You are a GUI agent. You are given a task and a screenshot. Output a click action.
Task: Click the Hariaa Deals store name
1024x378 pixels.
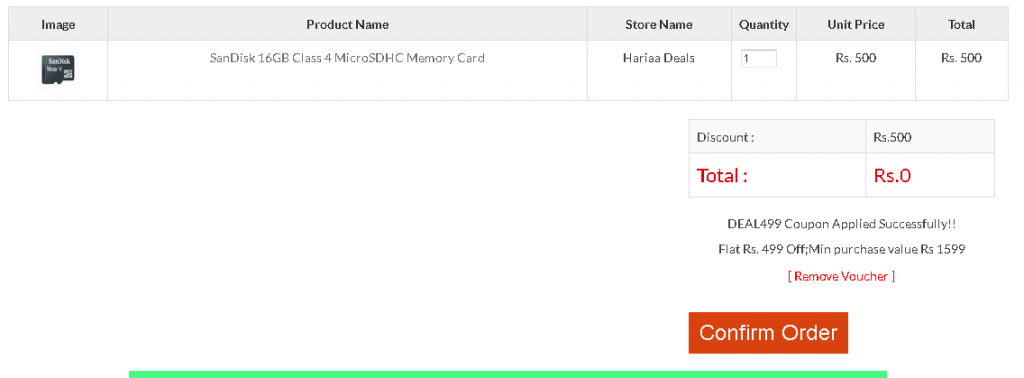(x=659, y=58)
